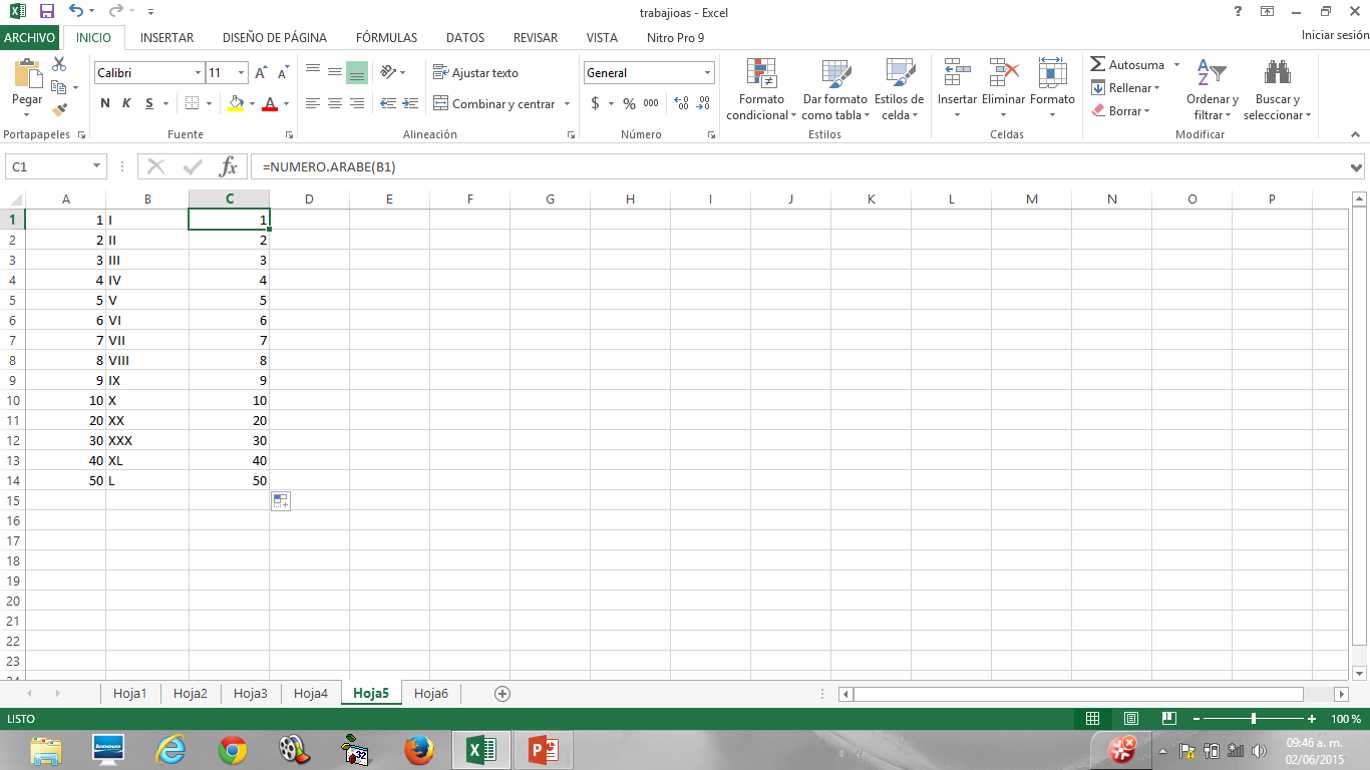Apply bold formatting with the N icon
This screenshot has height=770, width=1370.
(104, 103)
